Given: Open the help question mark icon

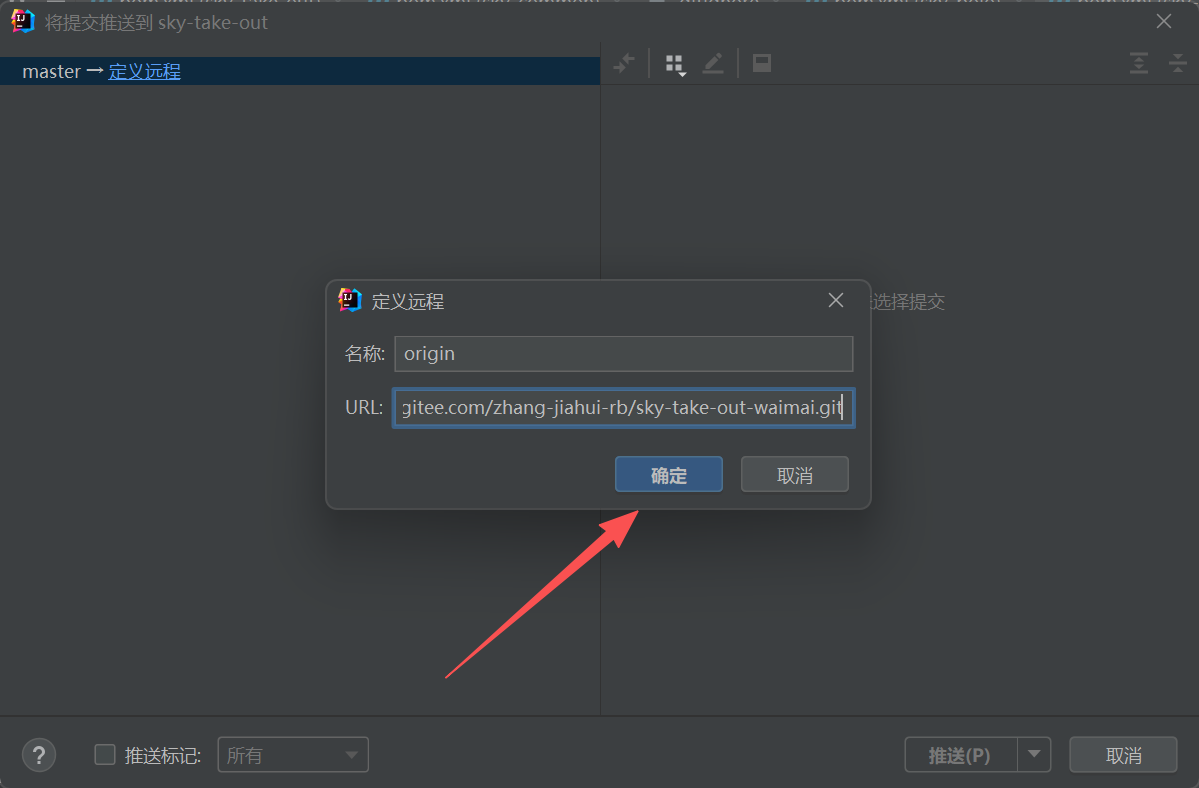Looking at the screenshot, I should [39, 755].
